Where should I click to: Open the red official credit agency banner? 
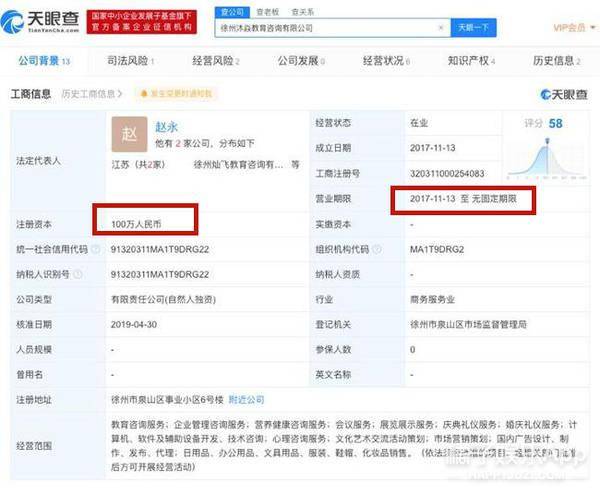(x=142, y=22)
